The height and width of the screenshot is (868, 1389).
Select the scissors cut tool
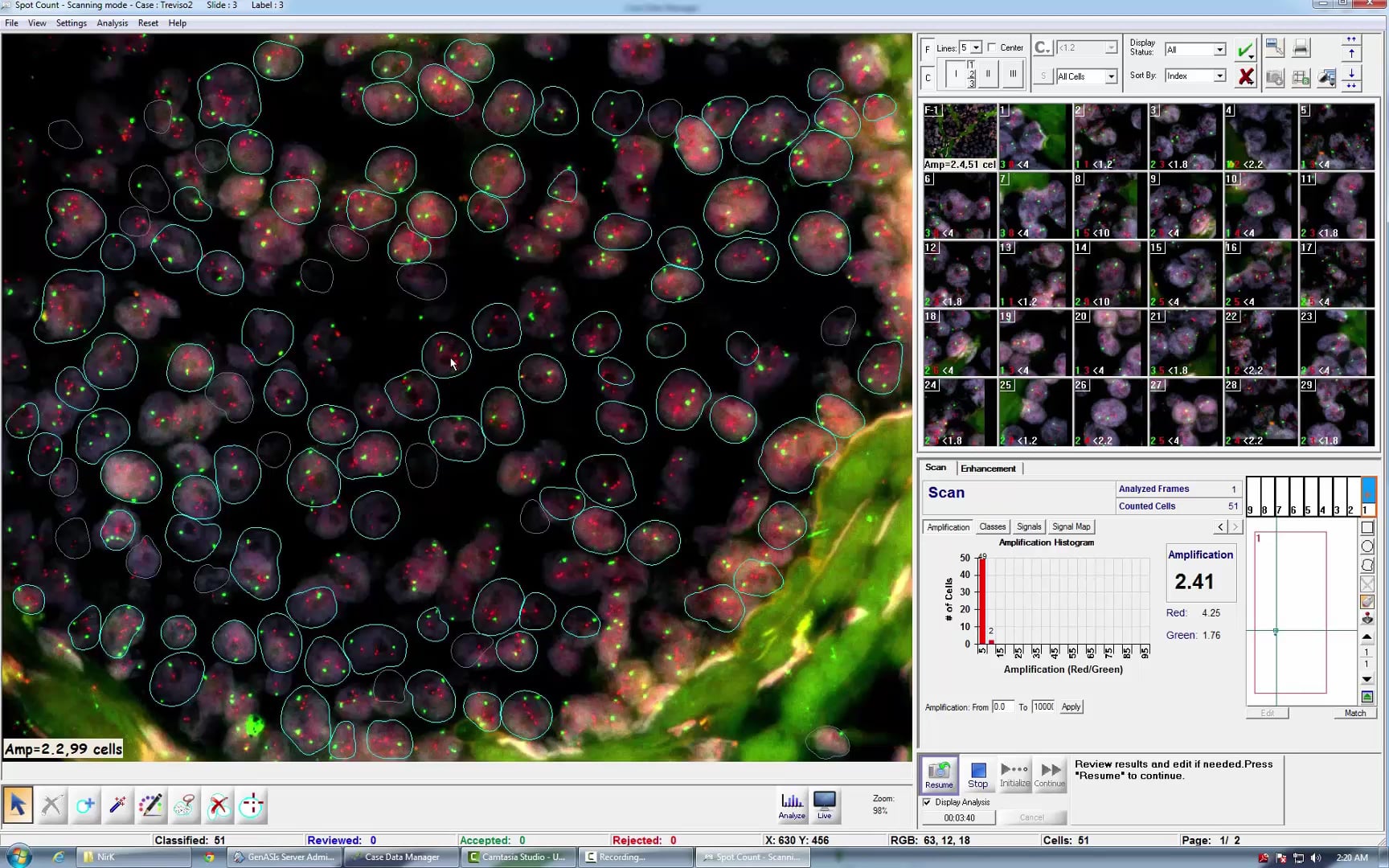pos(51,805)
